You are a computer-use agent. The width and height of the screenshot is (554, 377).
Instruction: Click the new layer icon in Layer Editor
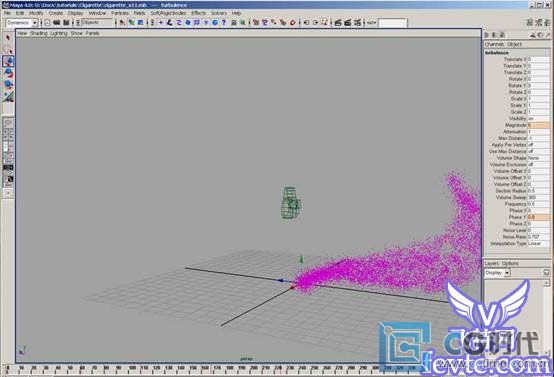pyautogui.click(x=546, y=273)
